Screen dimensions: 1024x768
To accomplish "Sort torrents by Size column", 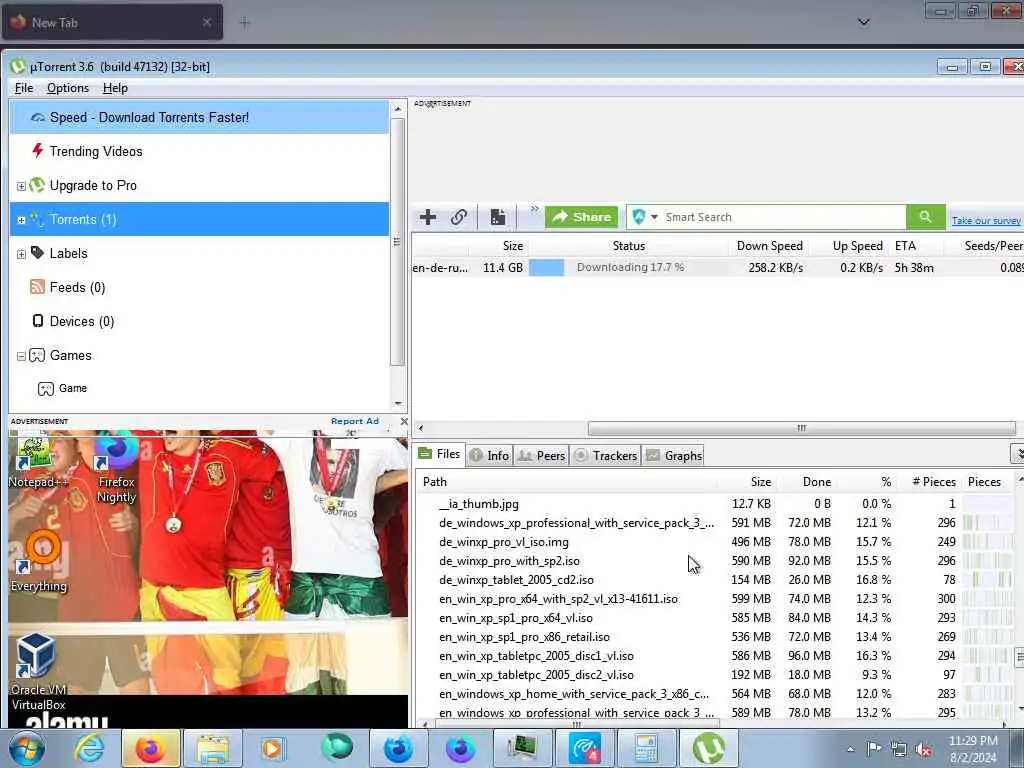I will pyautogui.click(x=513, y=246).
